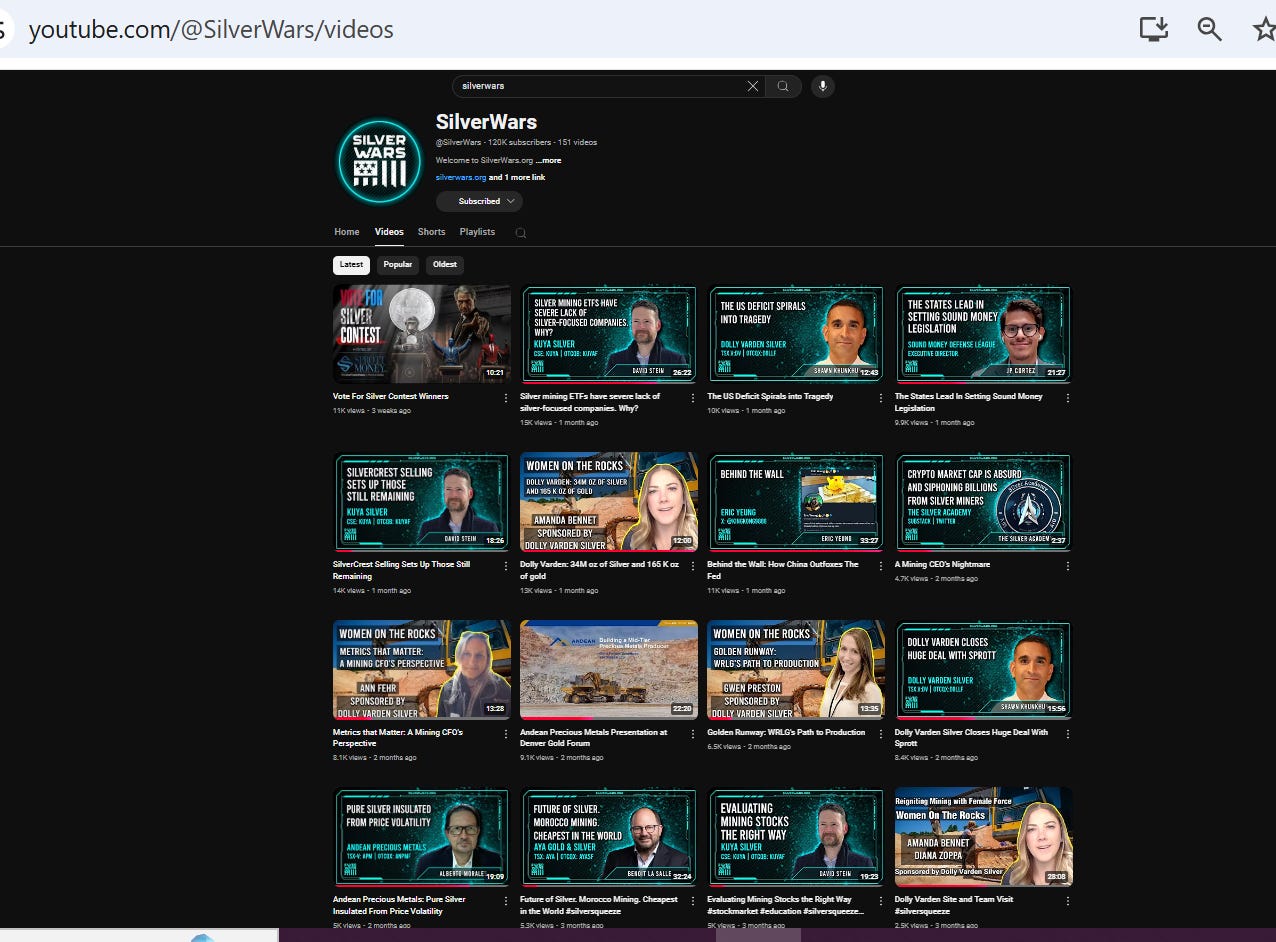Open title Golden Runway: WRLG's Path to Production
The height and width of the screenshot is (942, 1276).
[x=786, y=732]
